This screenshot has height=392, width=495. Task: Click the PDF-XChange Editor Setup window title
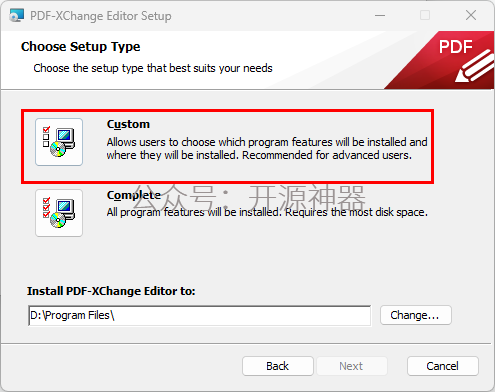101,16
